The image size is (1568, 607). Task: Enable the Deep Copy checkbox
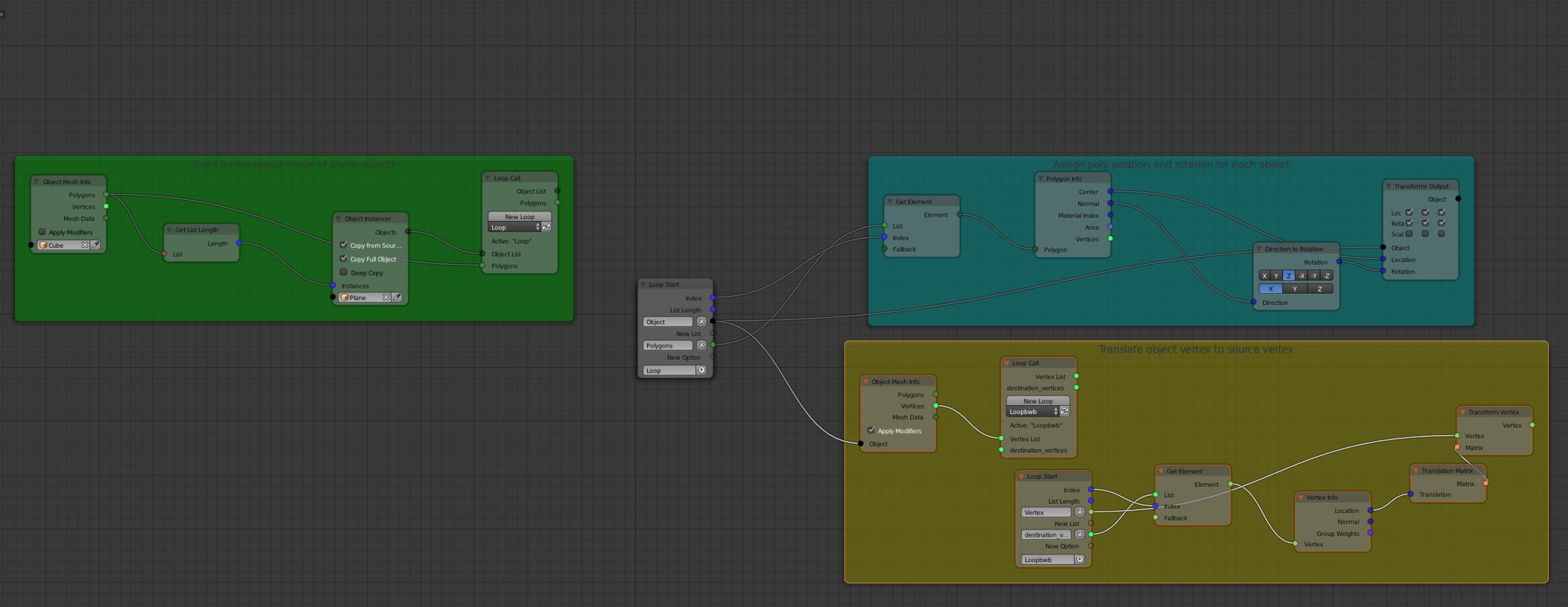point(344,272)
